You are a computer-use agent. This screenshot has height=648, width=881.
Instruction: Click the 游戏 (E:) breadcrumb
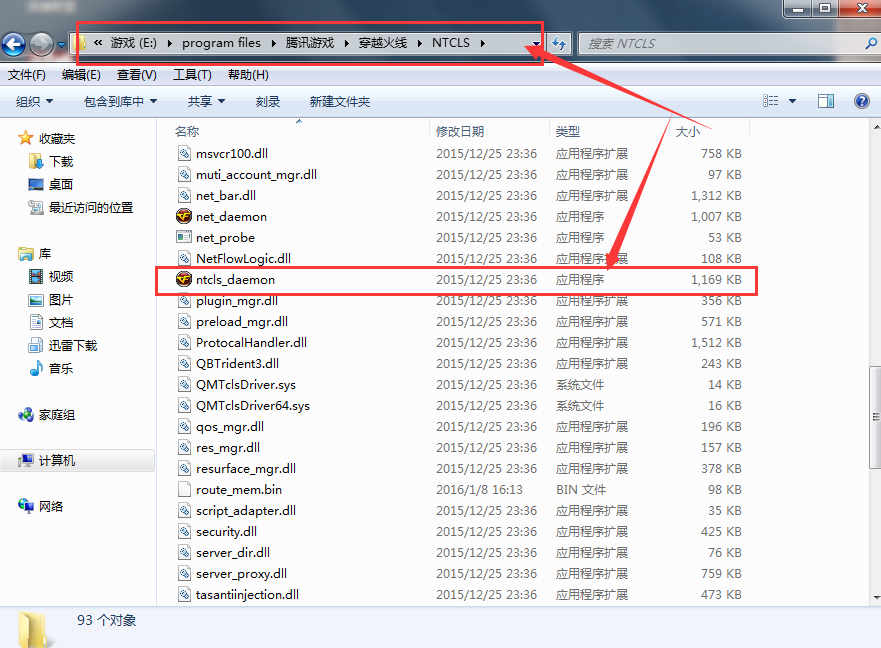point(134,43)
